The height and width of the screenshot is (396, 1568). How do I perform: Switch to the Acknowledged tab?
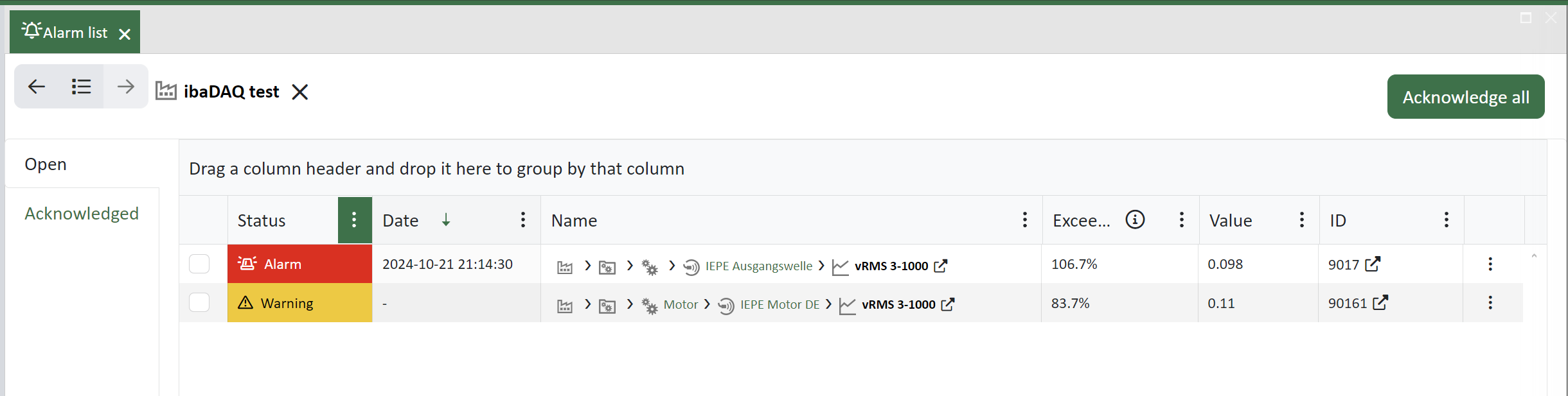(x=82, y=214)
